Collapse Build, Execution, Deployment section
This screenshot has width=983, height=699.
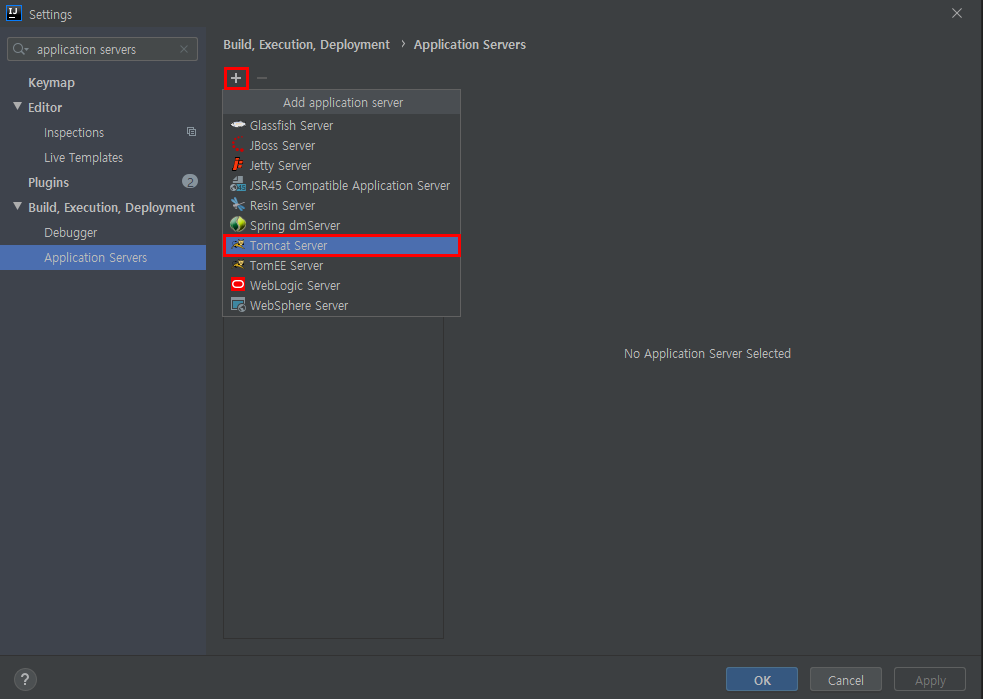(x=18, y=206)
